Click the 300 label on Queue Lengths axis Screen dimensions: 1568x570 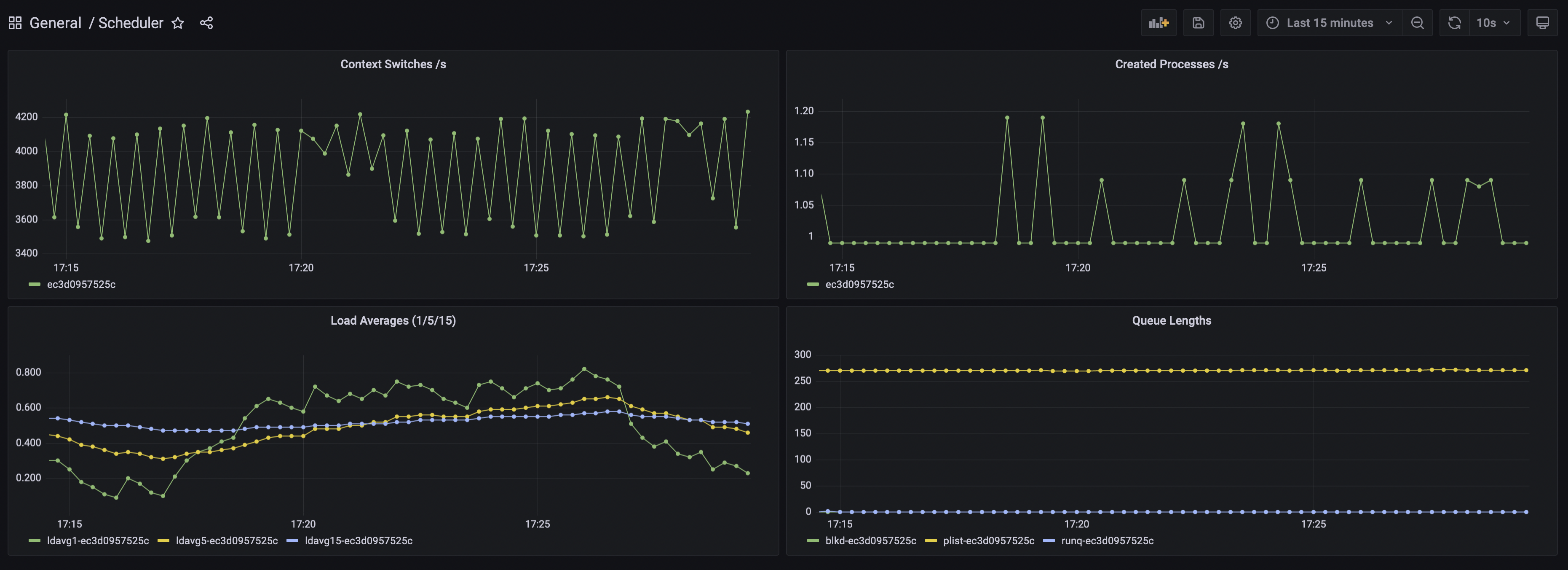[x=802, y=355]
